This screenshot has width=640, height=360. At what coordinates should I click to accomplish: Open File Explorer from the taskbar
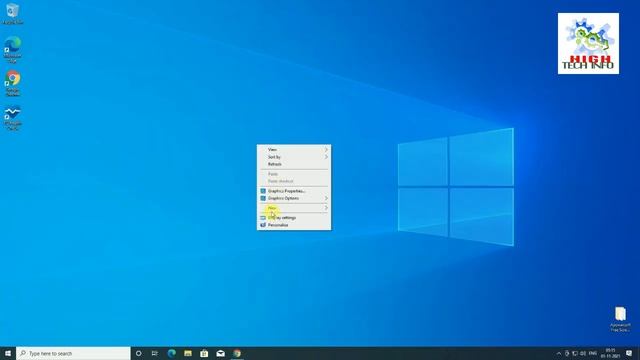coord(188,353)
